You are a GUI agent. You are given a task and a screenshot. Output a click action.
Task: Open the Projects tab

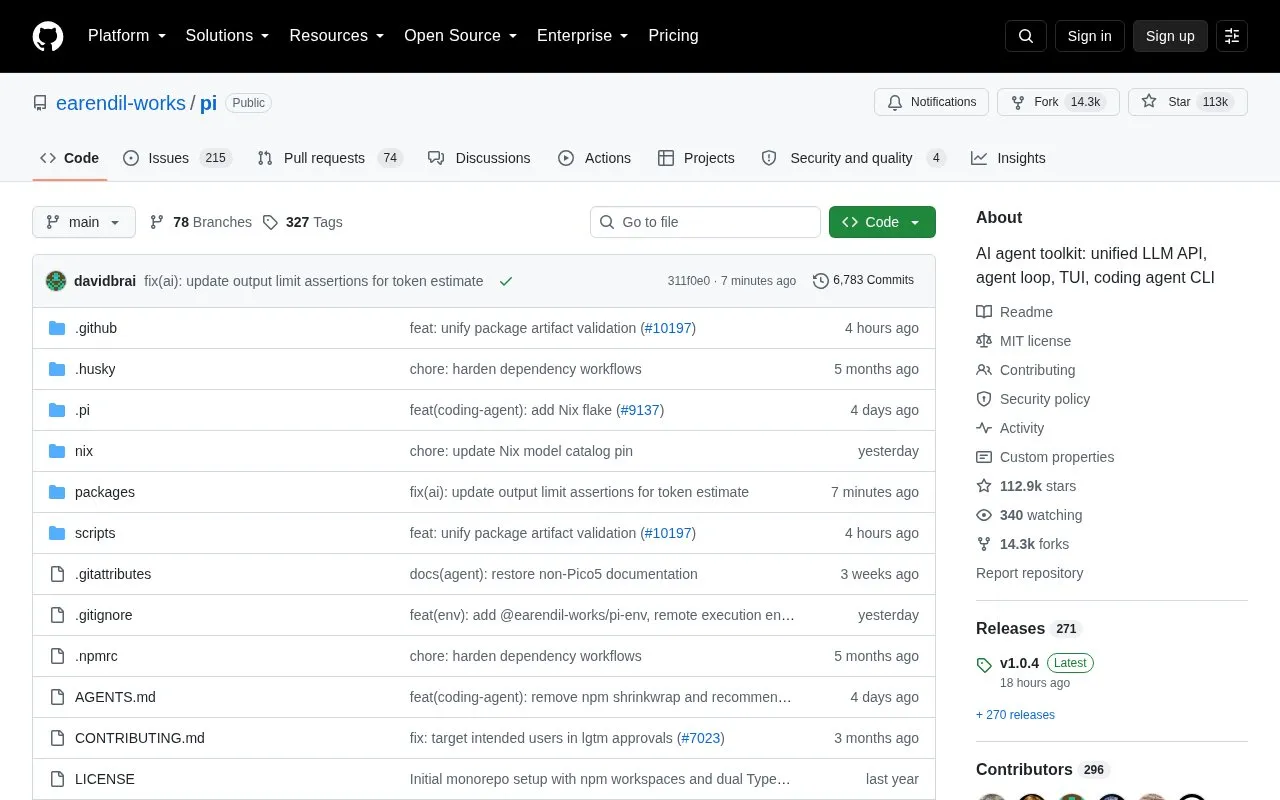pos(696,158)
